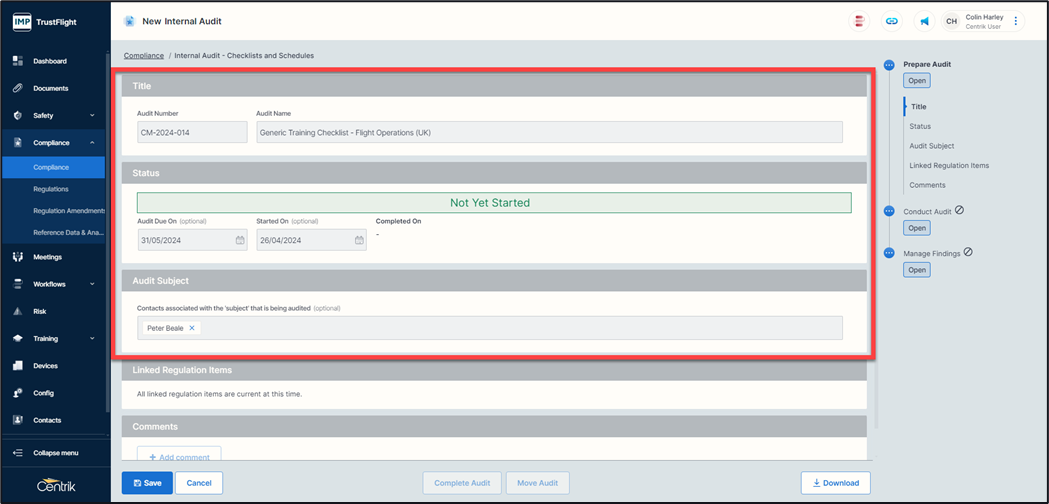The image size is (1049, 504).
Task: Expand the Safety menu chevron
Action: point(92,116)
